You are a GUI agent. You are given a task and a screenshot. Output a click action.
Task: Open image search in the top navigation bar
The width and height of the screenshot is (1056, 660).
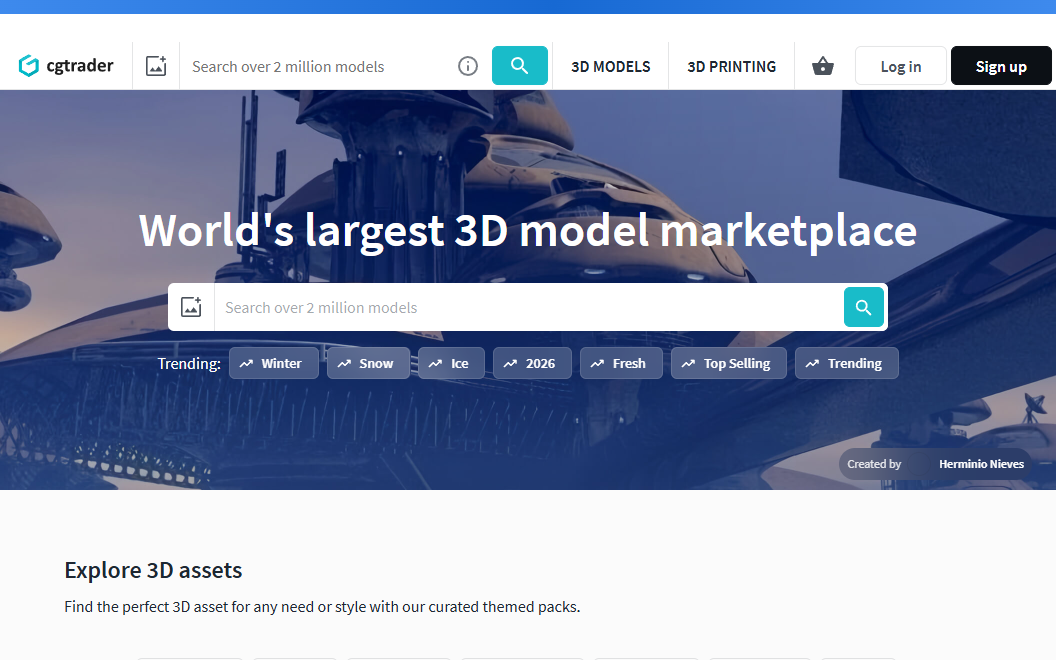point(156,66)
